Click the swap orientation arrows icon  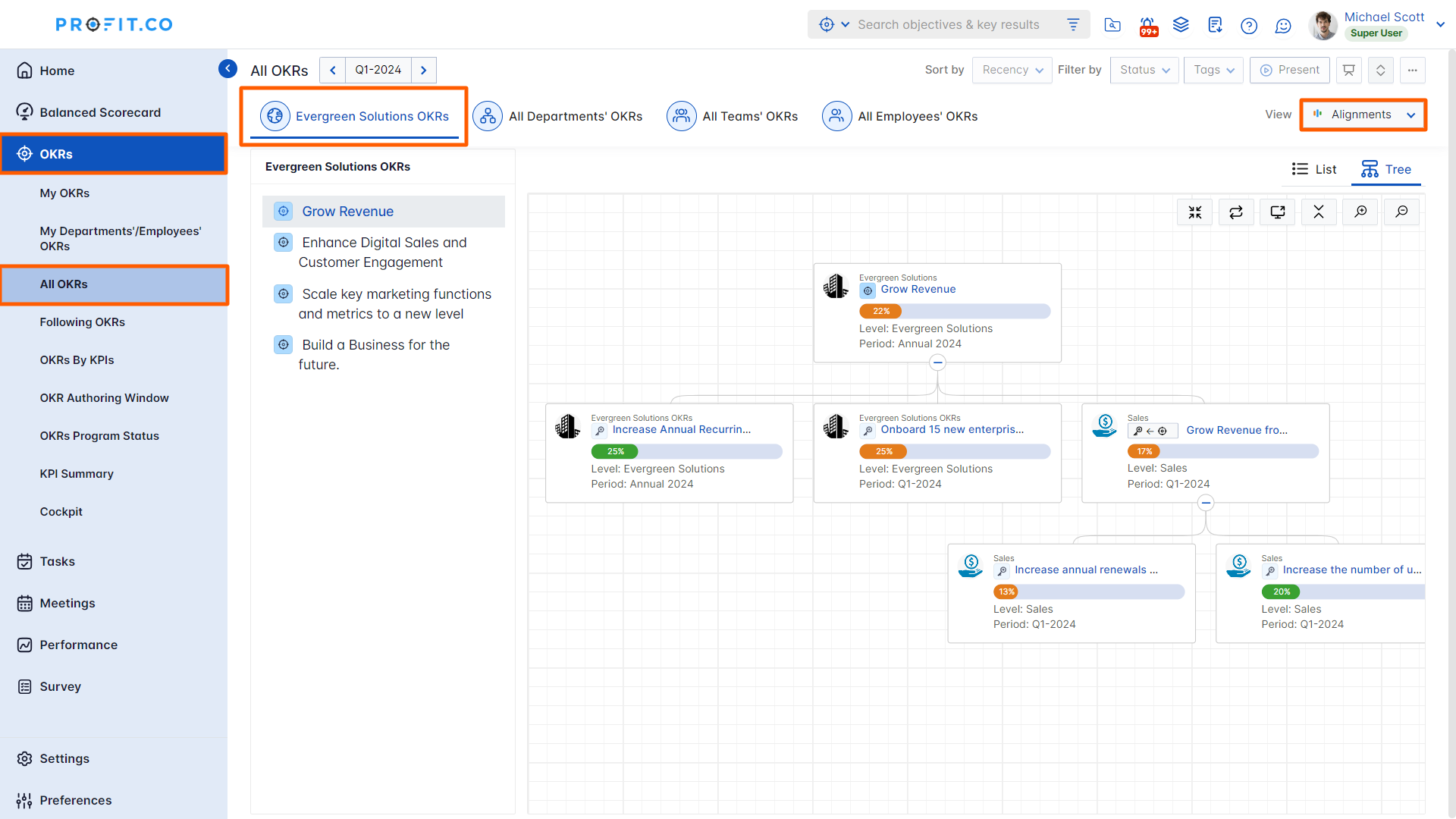click(1236, 212)
